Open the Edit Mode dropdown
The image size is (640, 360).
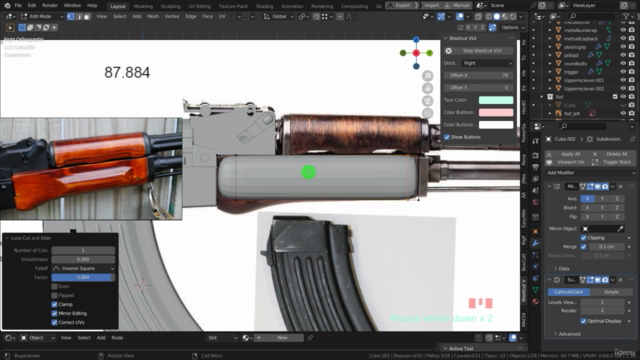(42, 17)
